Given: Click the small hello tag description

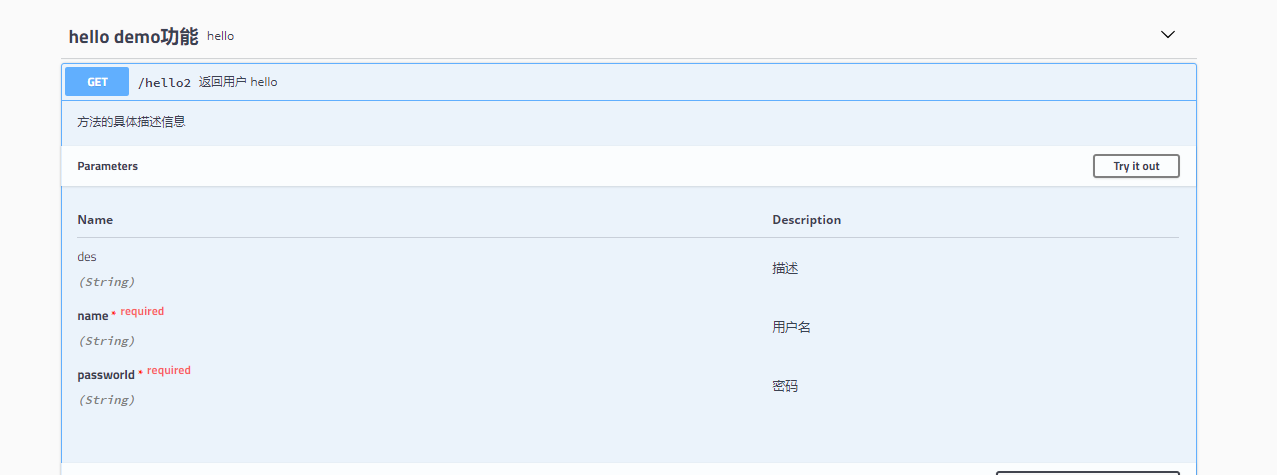Looking at the screenshot, I should click(x=220, y=36).
